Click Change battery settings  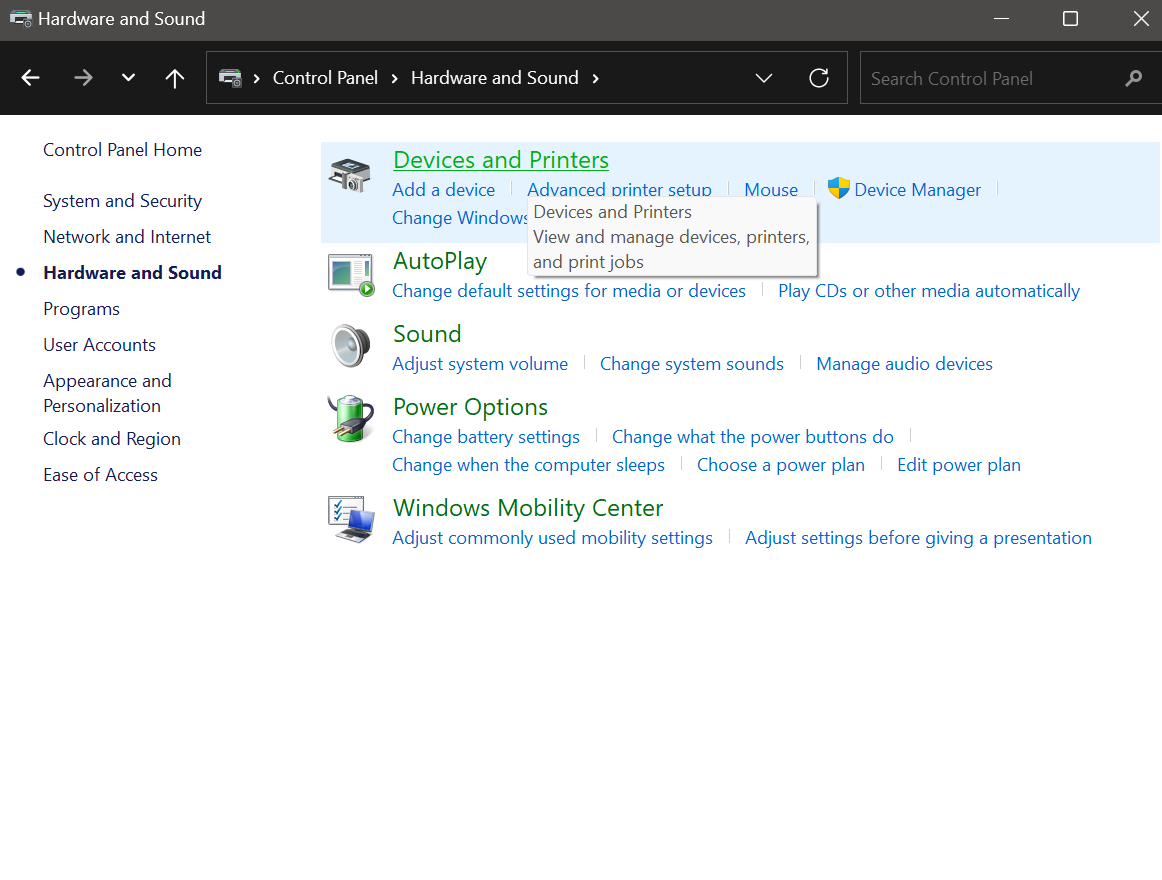pyautogui.click(x=485, y=437)
